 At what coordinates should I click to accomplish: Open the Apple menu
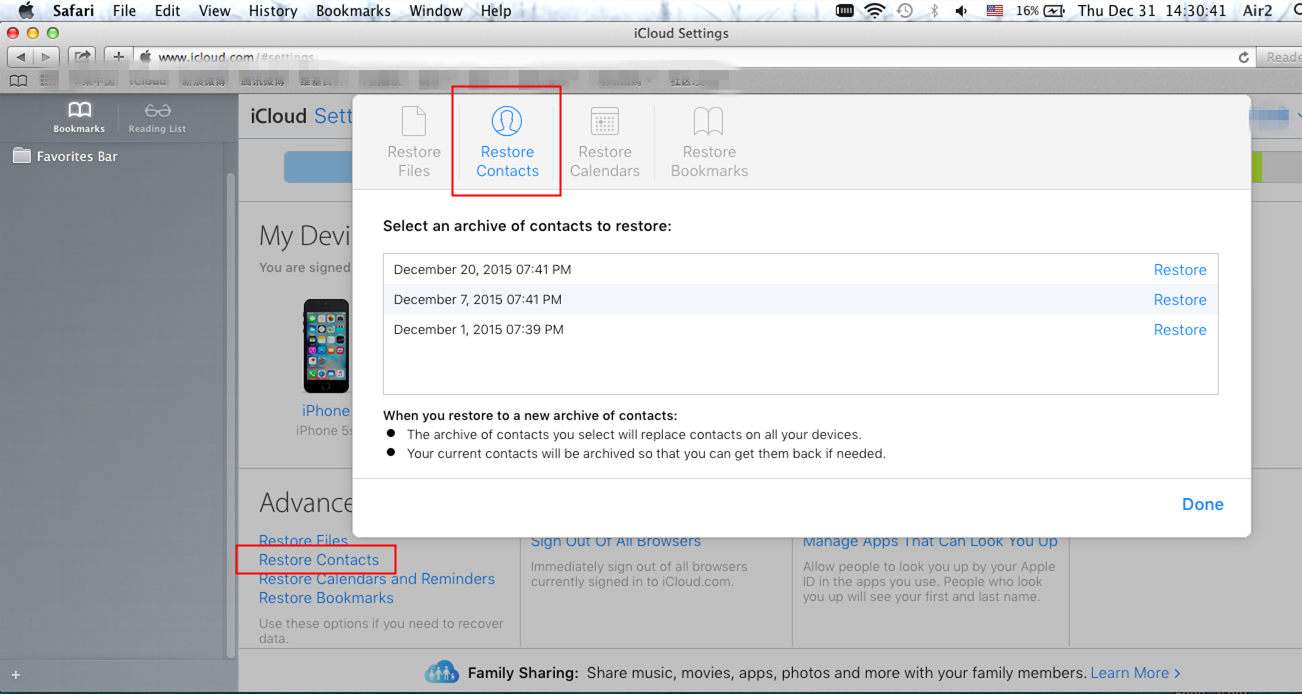pyautogui.click(x=27, y=11)
